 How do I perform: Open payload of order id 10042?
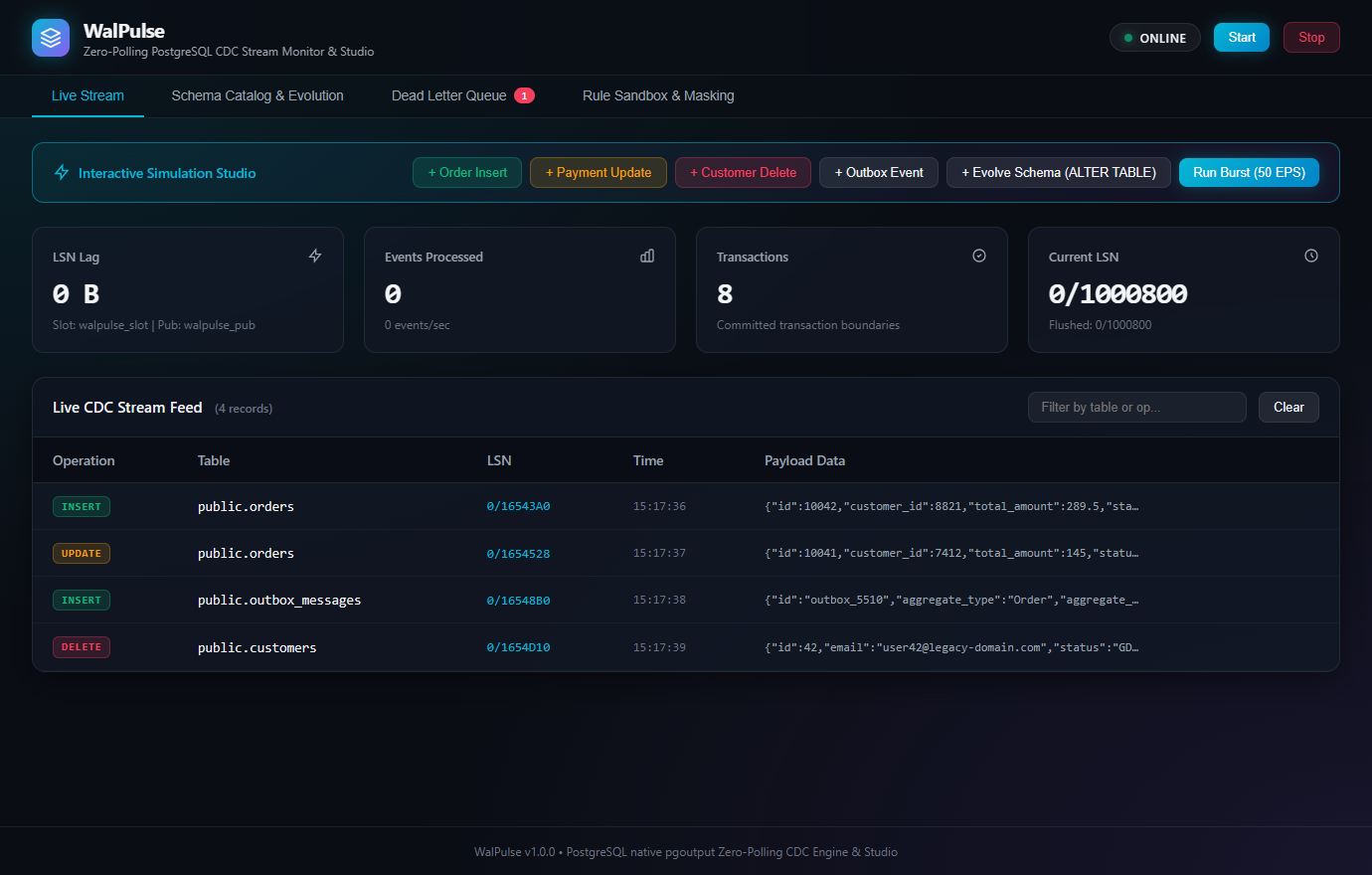[951, 506]
